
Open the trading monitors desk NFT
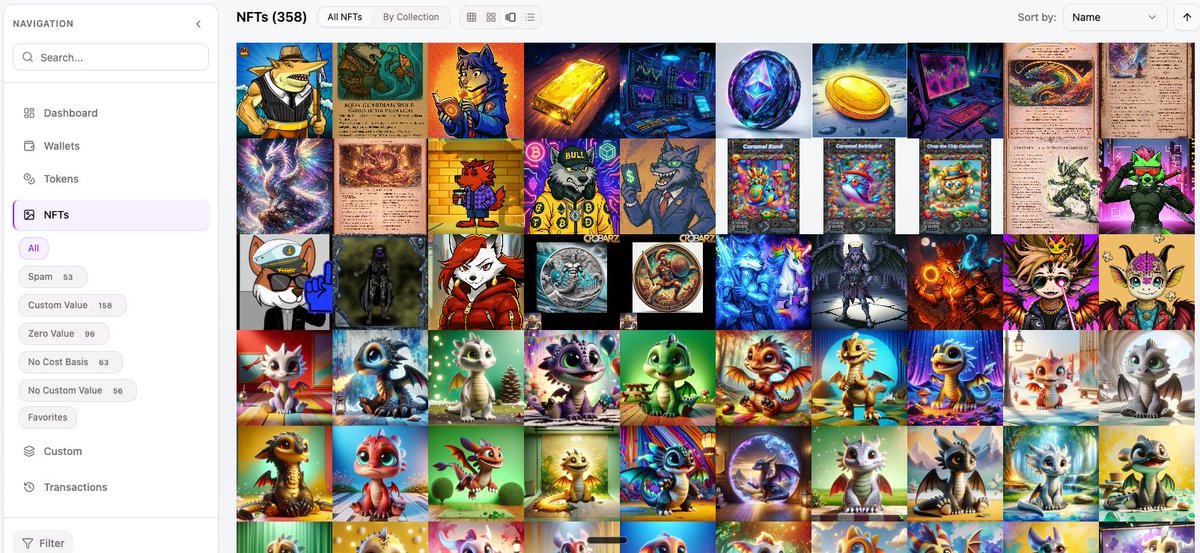point(668,90)
